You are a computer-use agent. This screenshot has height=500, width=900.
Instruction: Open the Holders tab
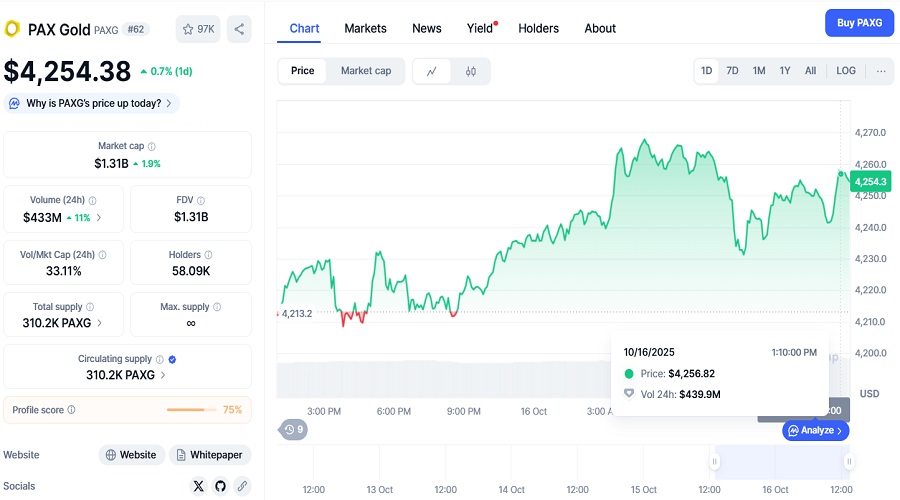[538, 28]
